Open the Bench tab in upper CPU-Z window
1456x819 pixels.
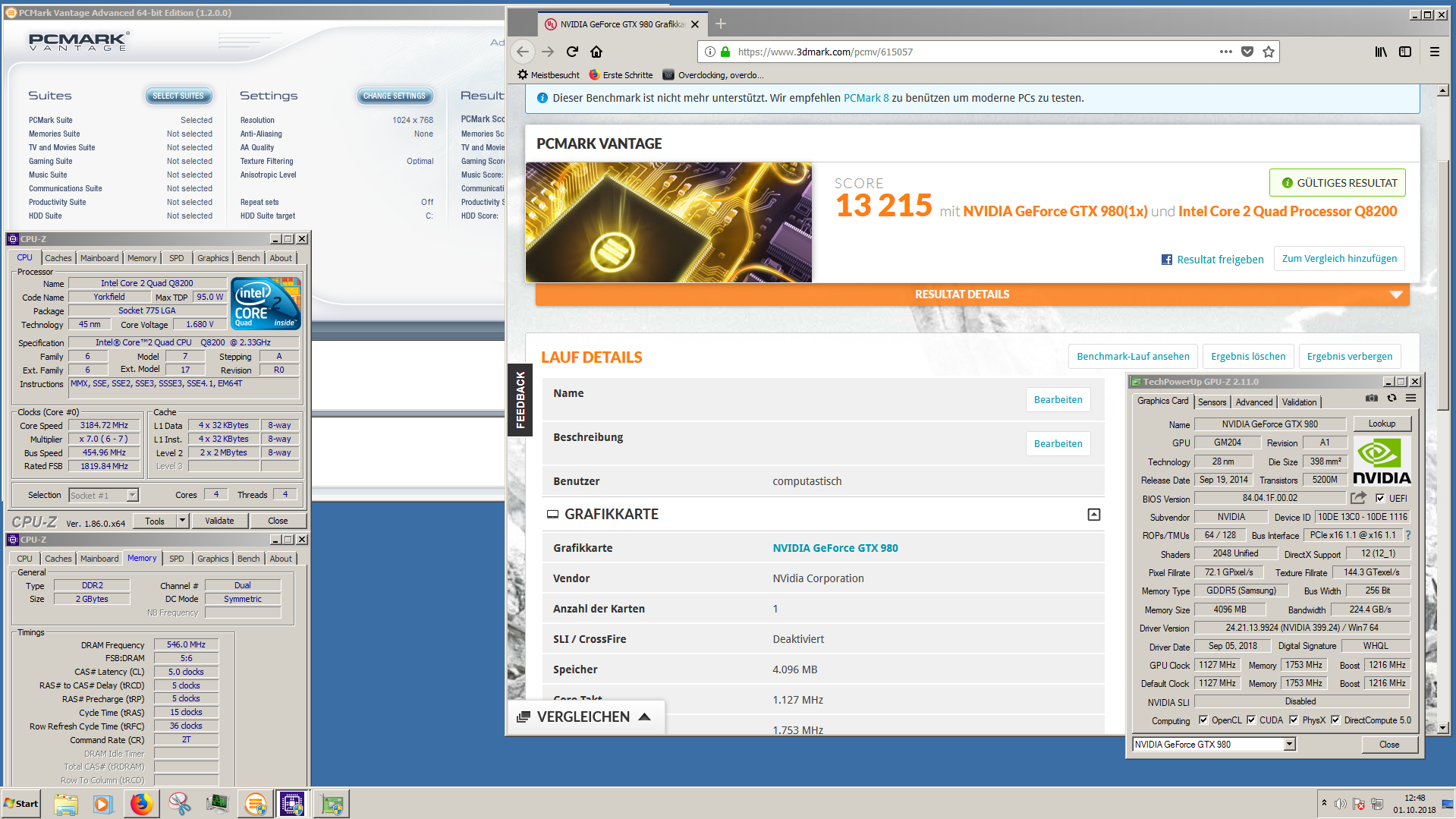248,258
